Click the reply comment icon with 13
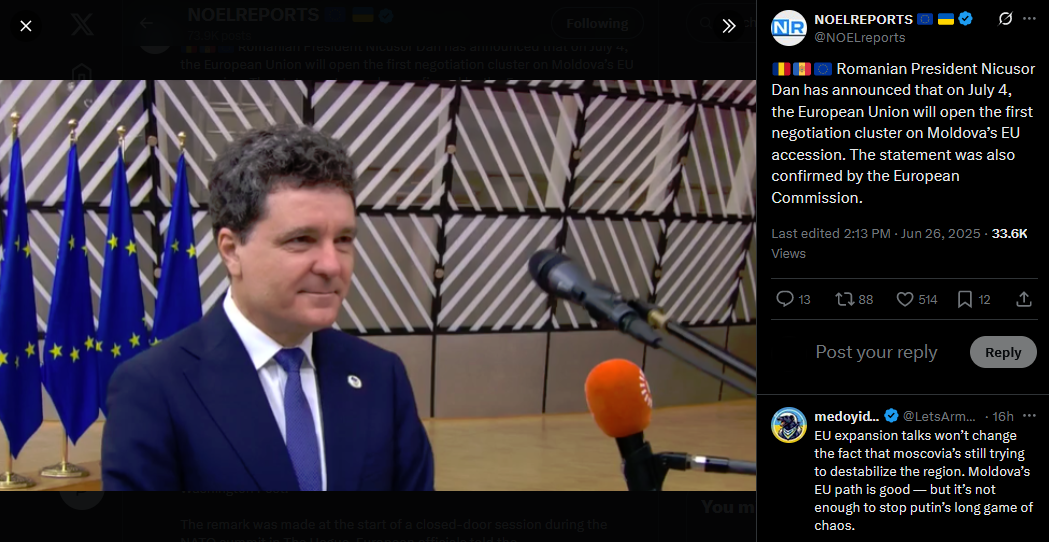This screenshot has width=1049, height=542. [793, 299]
